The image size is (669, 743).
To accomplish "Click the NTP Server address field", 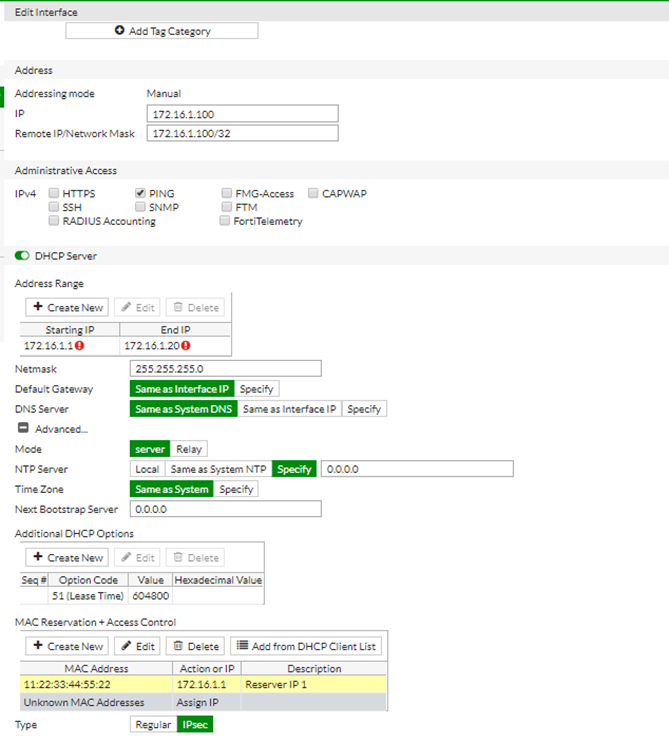I will pyautogui.click(x=417, y=469).
